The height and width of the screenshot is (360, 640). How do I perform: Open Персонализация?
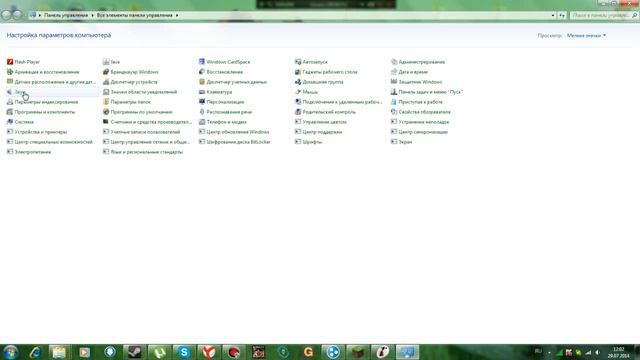coord(221,102)
